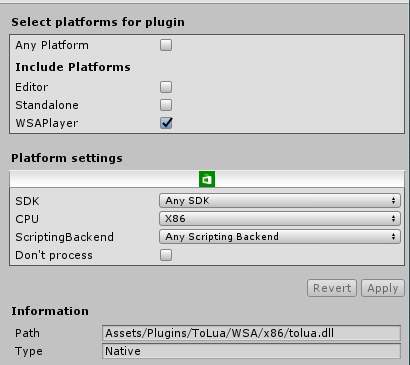The image size is (410, 365).
Task: Select the Windows Store platform tab icon
Action: pos(207,179)
